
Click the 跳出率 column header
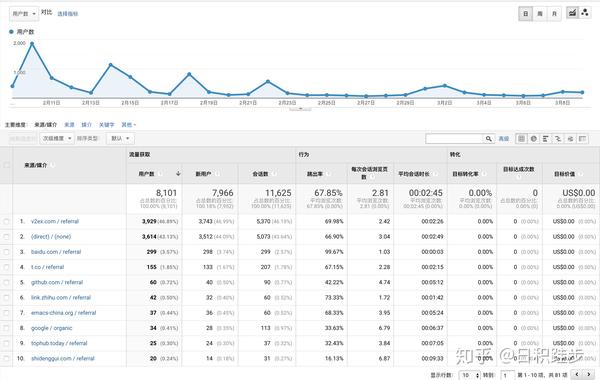(315, 174)
